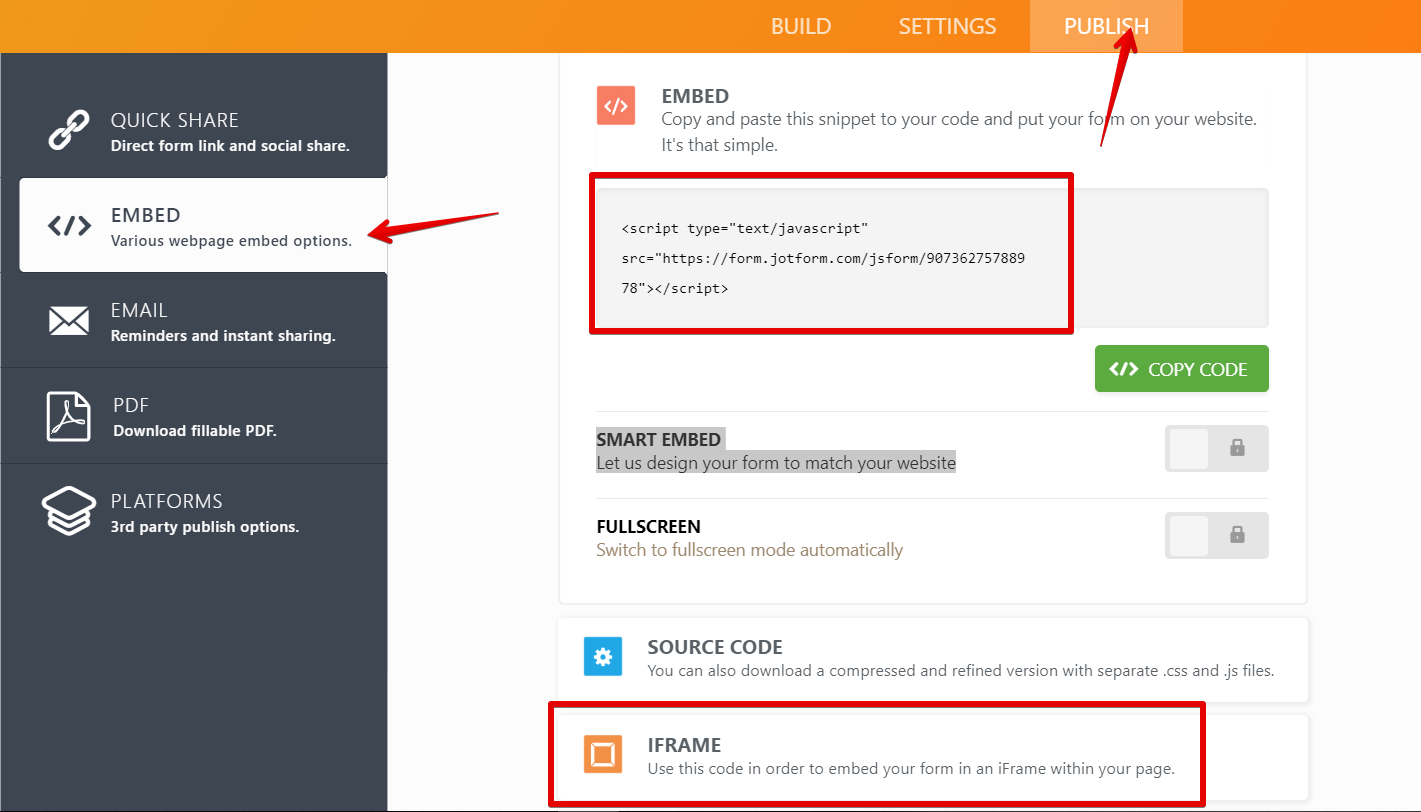The image size is (1421, 812).
Task: Open the PDF sidebar option
Action: coord(194,416)
